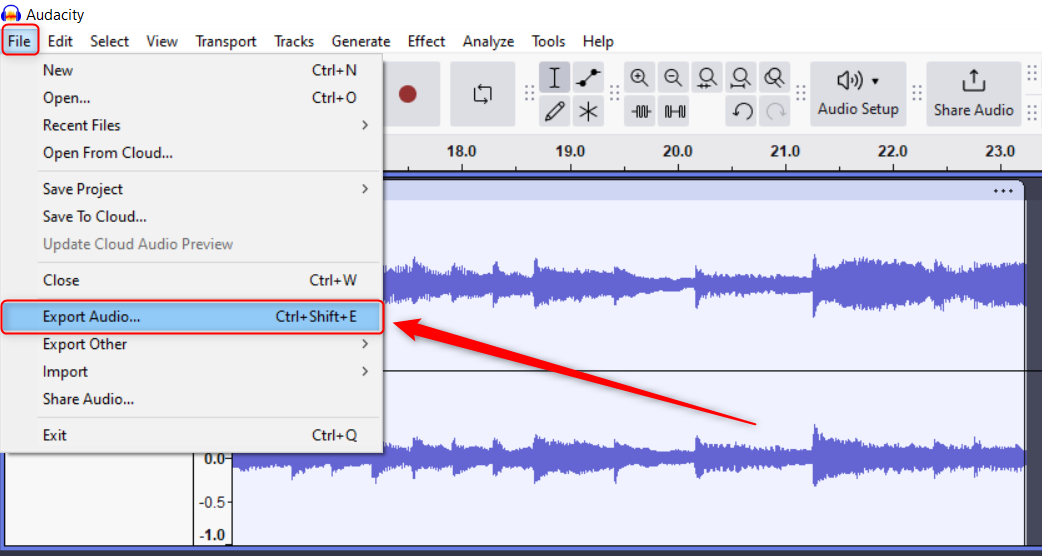
Task: Open the Help menu
Action: 598,41
